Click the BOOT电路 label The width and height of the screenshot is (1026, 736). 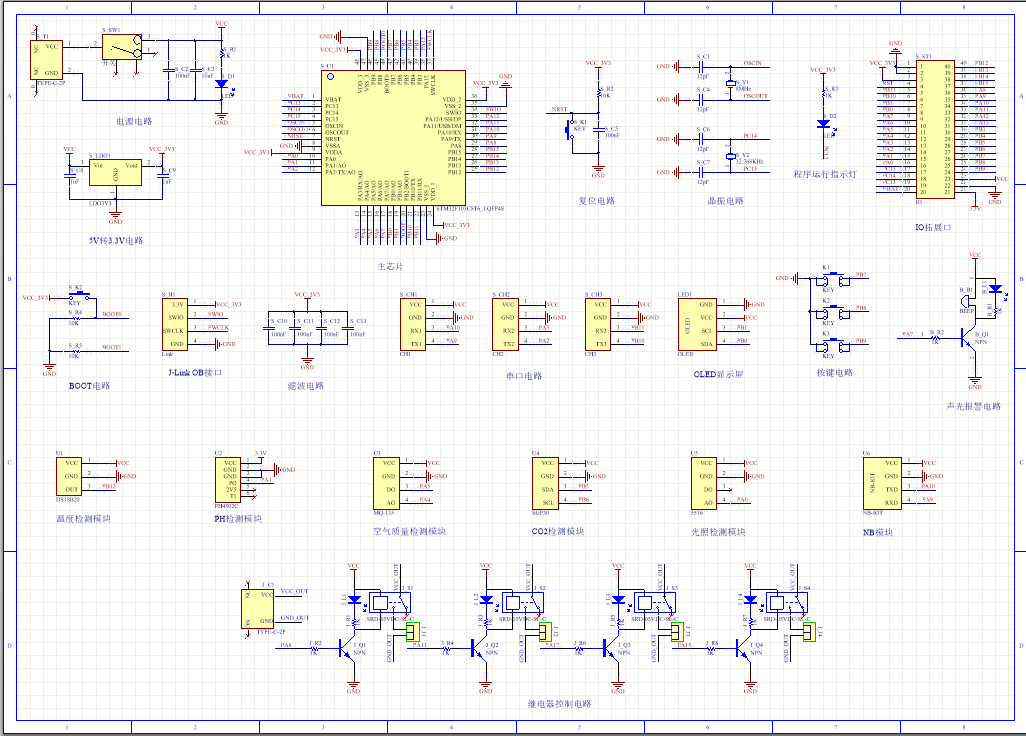pyautogui.click(x=90, y=386)
